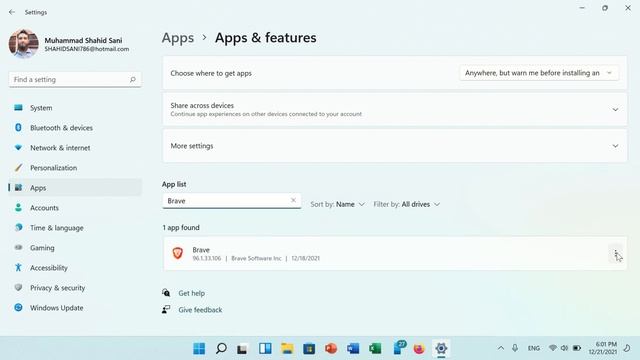The width and height of the screenshot is (640, 360).
Task: Open Accessibility settings
Action: pos(75,268)
